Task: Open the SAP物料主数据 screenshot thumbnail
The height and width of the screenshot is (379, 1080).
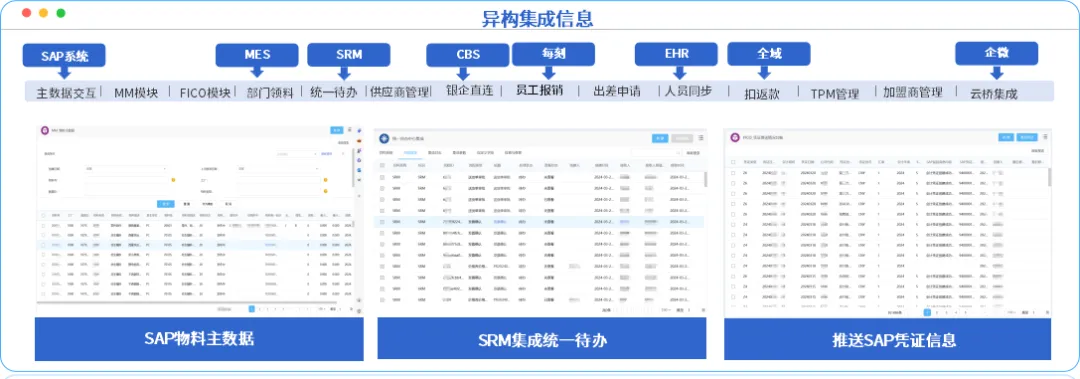Action: [199, 221]
